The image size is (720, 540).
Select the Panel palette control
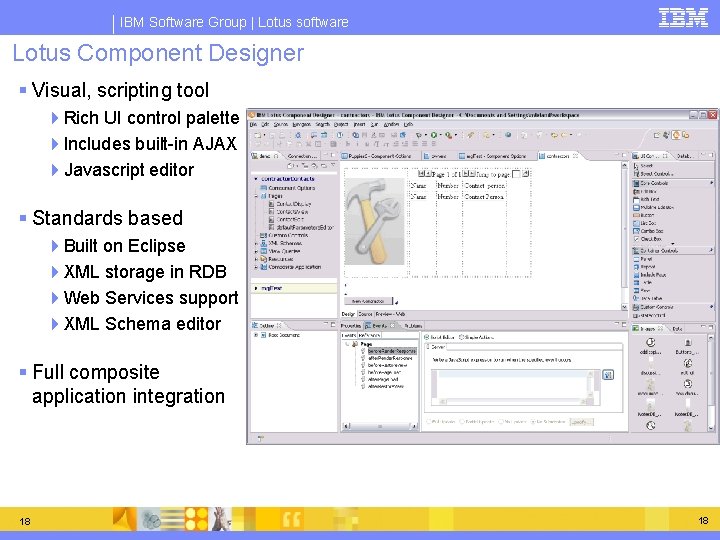click(643, 259)
